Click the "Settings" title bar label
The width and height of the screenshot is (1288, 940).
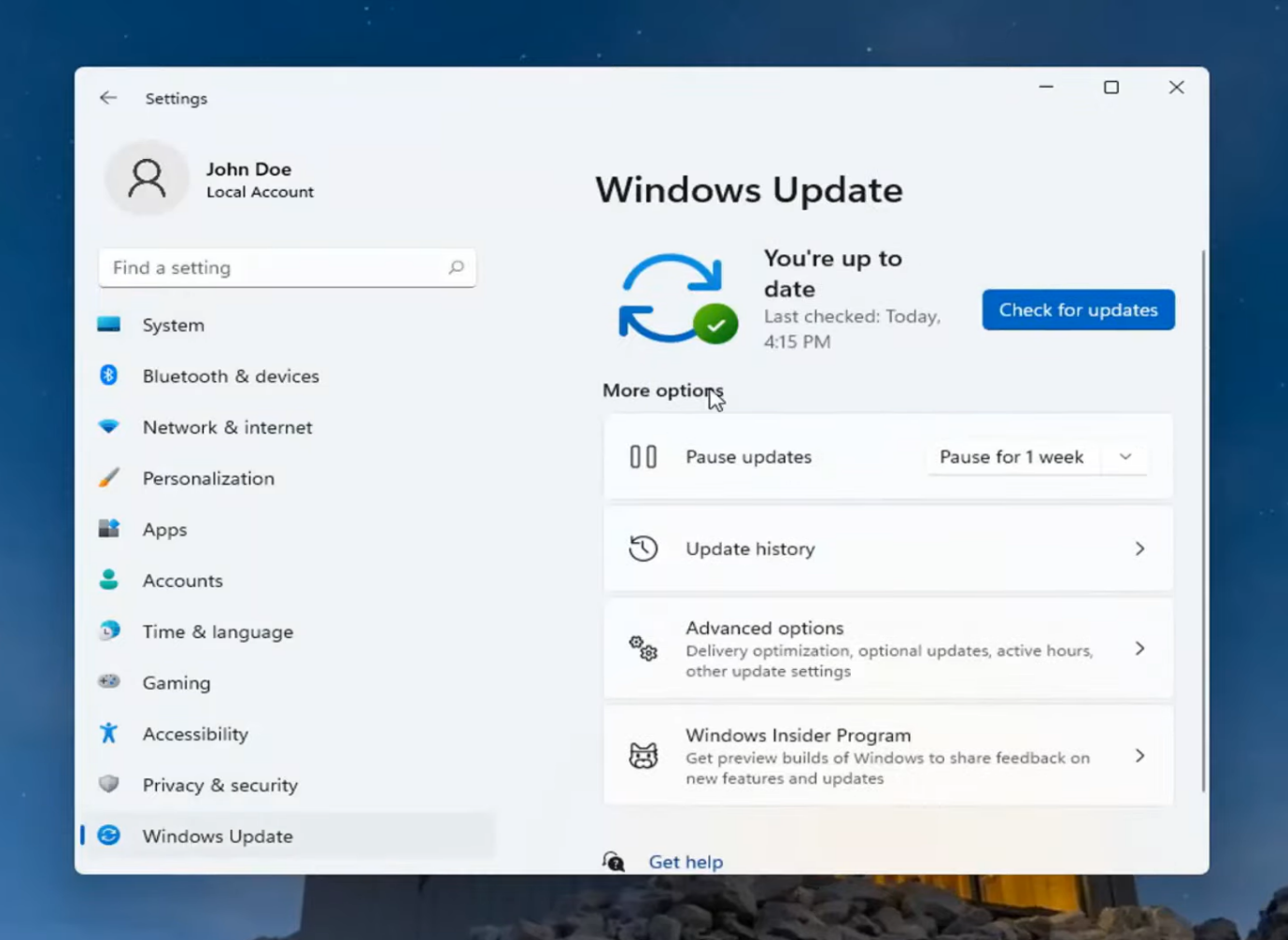[x=177, y=98]
